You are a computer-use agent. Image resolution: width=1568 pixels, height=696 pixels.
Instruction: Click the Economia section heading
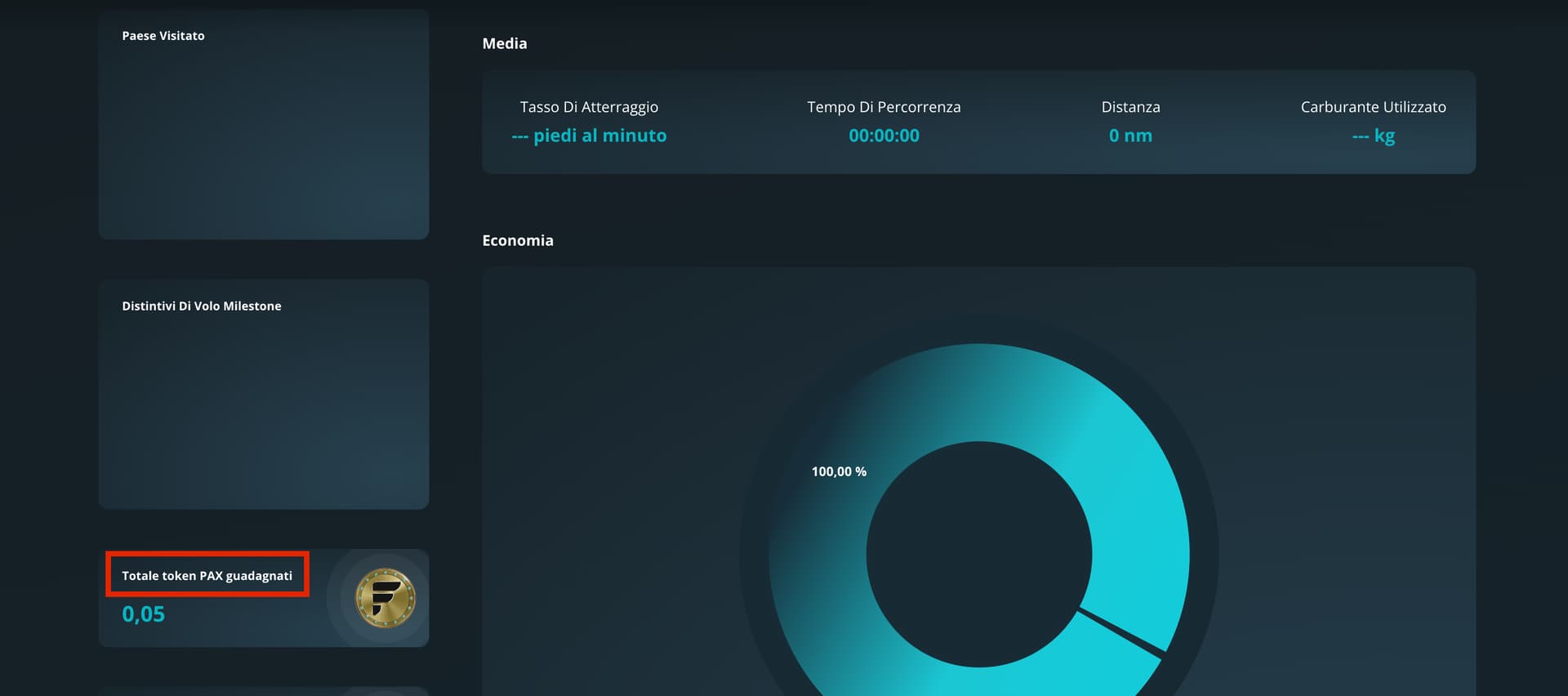point(518,241)
